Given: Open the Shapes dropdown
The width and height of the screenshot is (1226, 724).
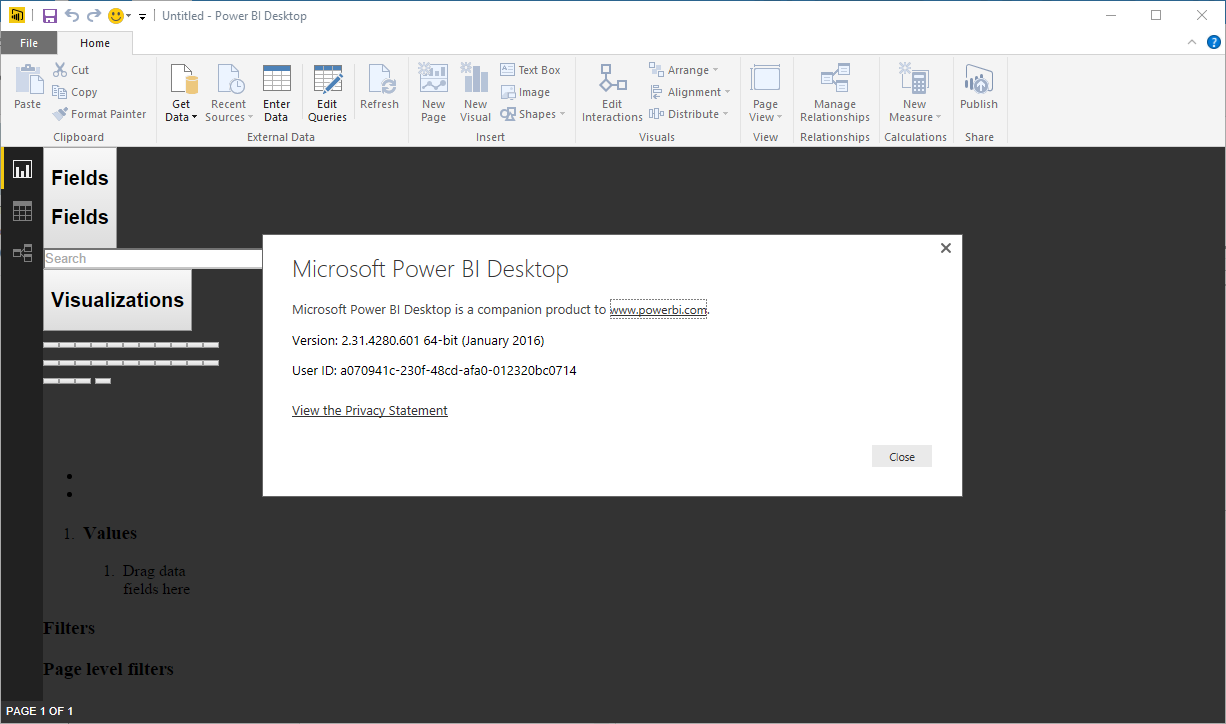Looking at the screenshot, I should click(x=533, y=114).
